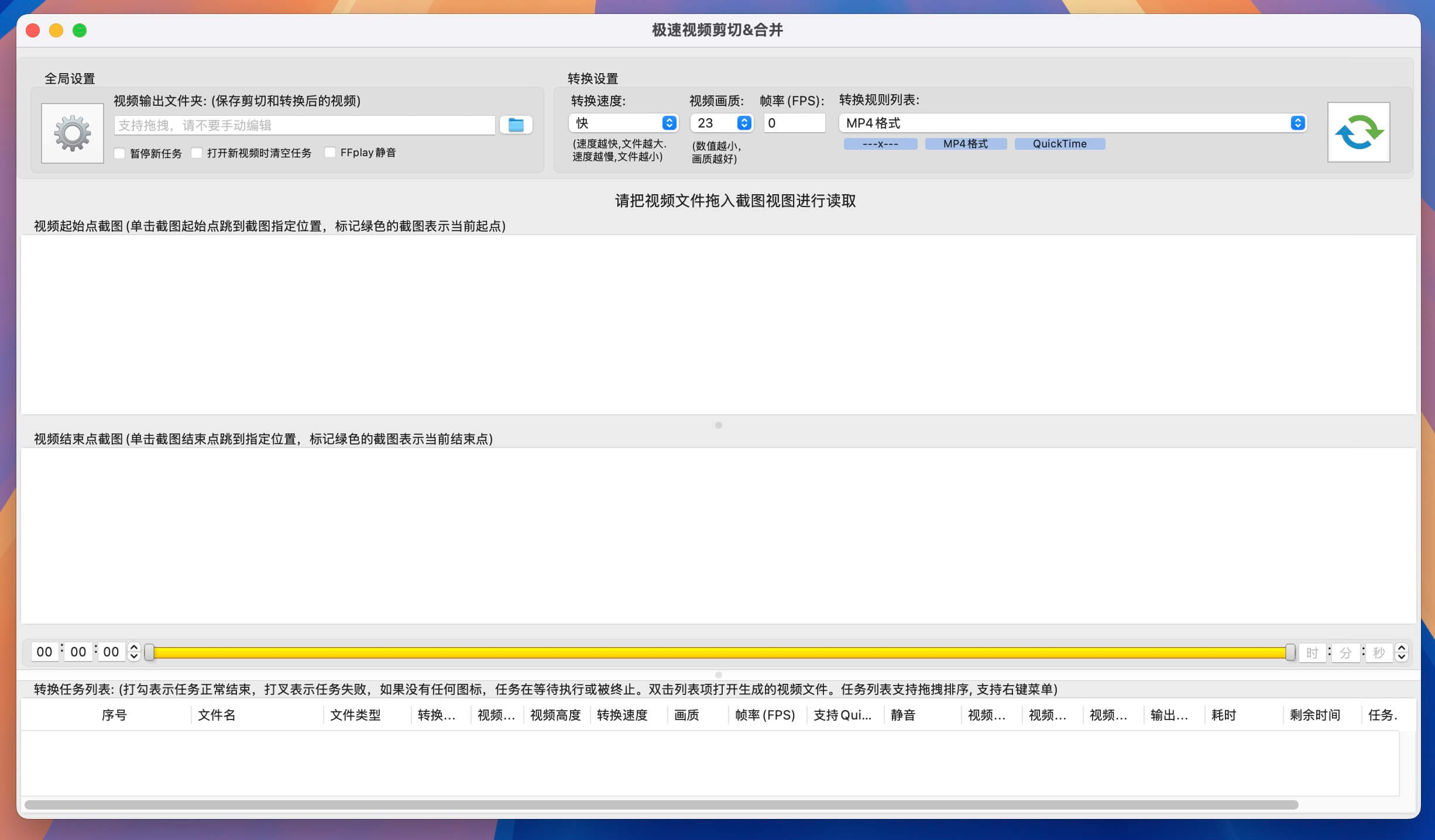This screenshot has width=1435, height=840.
Task: Click the 视频画质 stepper arrows
Action: (x=743, y=123)
